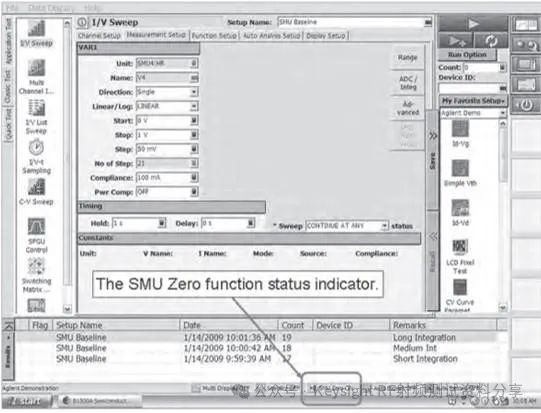Choose the I/V List Sweep icon
Viewport: 541px width, 413px height.
37,108
